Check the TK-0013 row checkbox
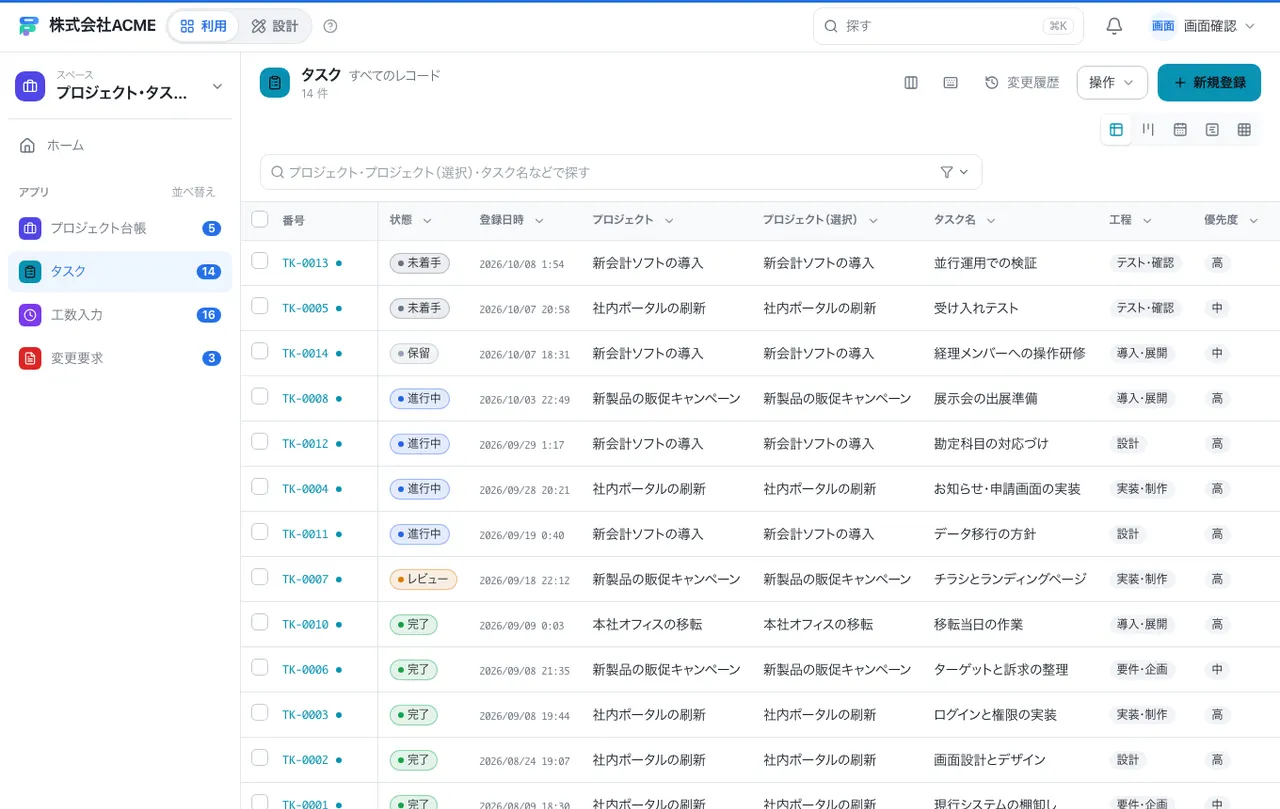This screenshot has width=1280, height=809. (260, 261)
